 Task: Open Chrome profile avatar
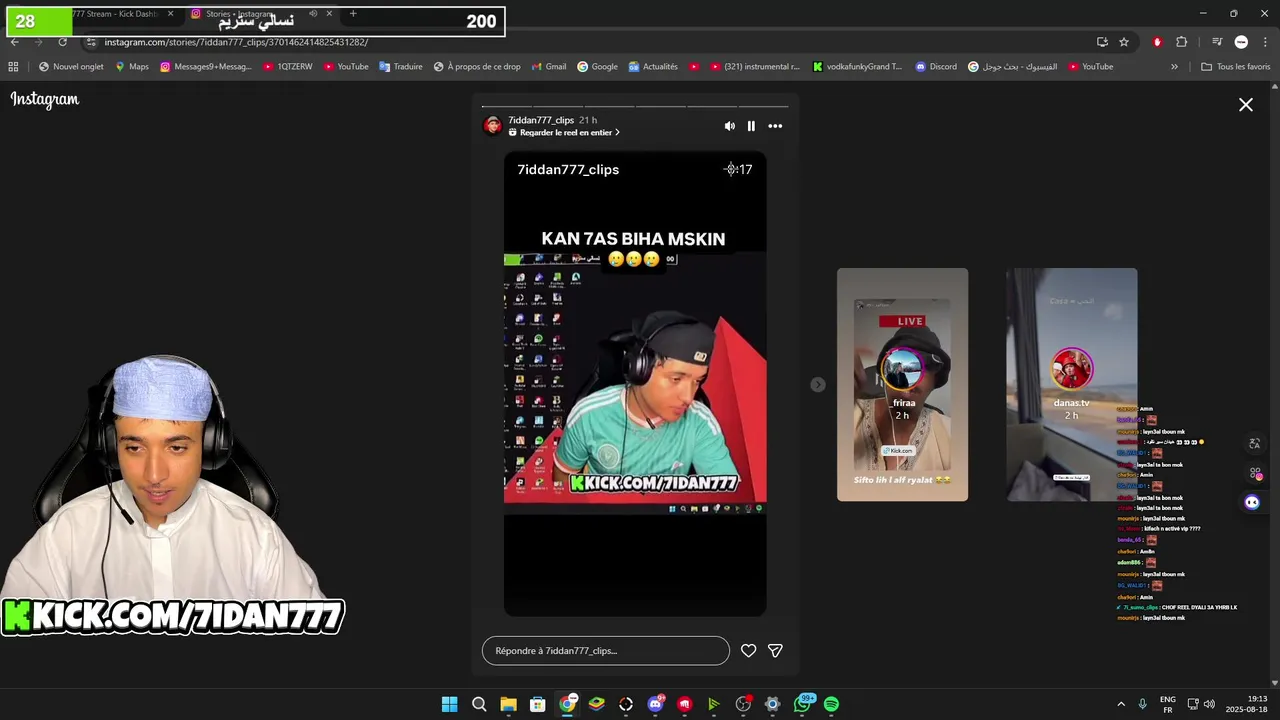pos(1241,42)
